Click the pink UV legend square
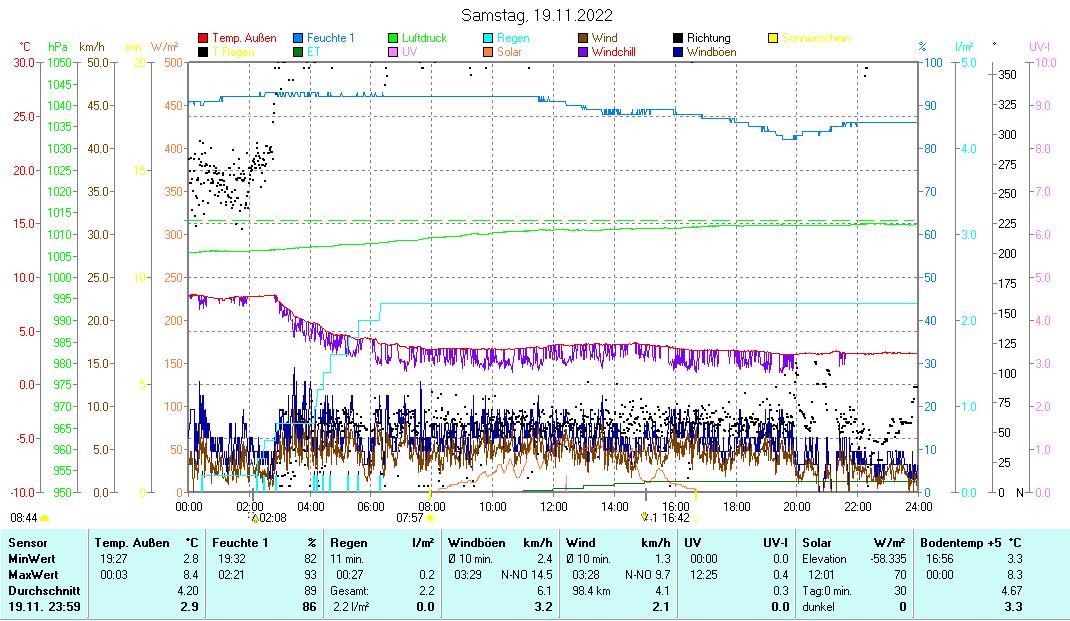 click(x=394, y=51)
